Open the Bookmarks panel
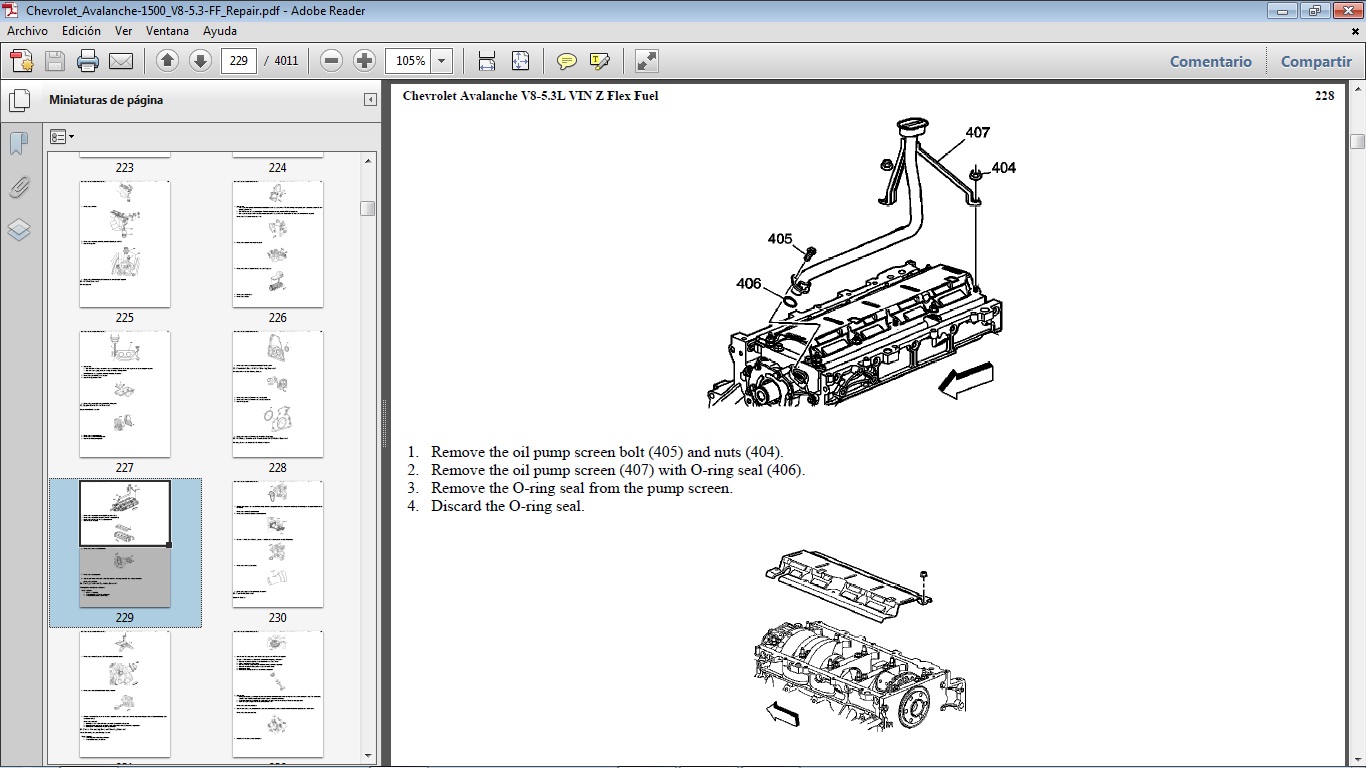 point(19,143)
